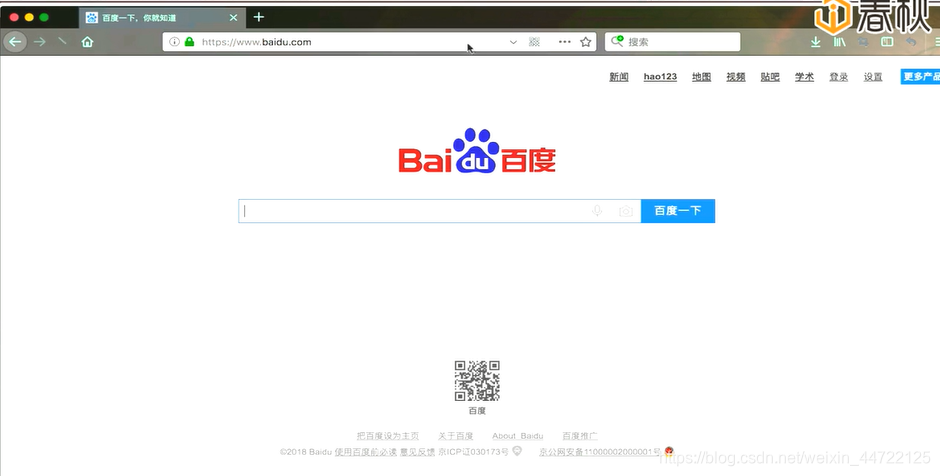
Task: Open the 地图 link
Action: pos(701,77)
